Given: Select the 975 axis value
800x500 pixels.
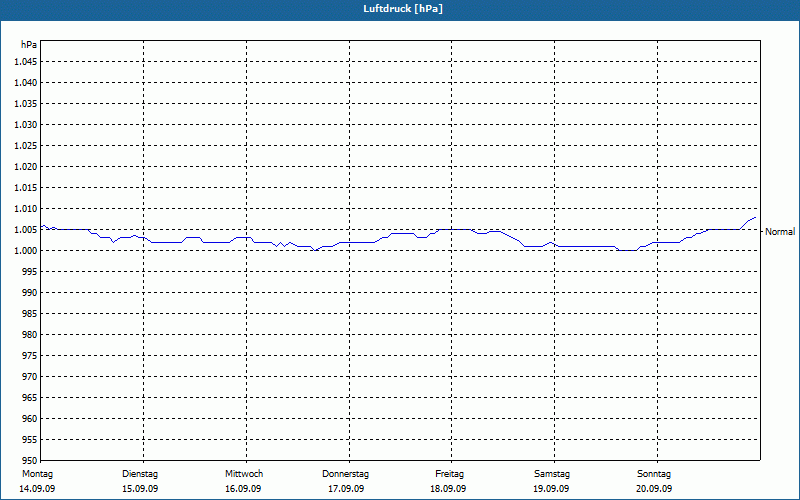Looking at the screenshot, I should click(30, 355).
